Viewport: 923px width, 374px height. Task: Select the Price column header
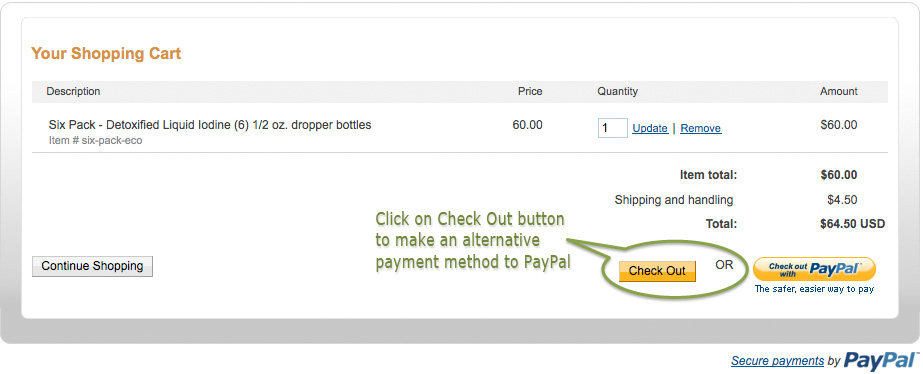point(530,91)
